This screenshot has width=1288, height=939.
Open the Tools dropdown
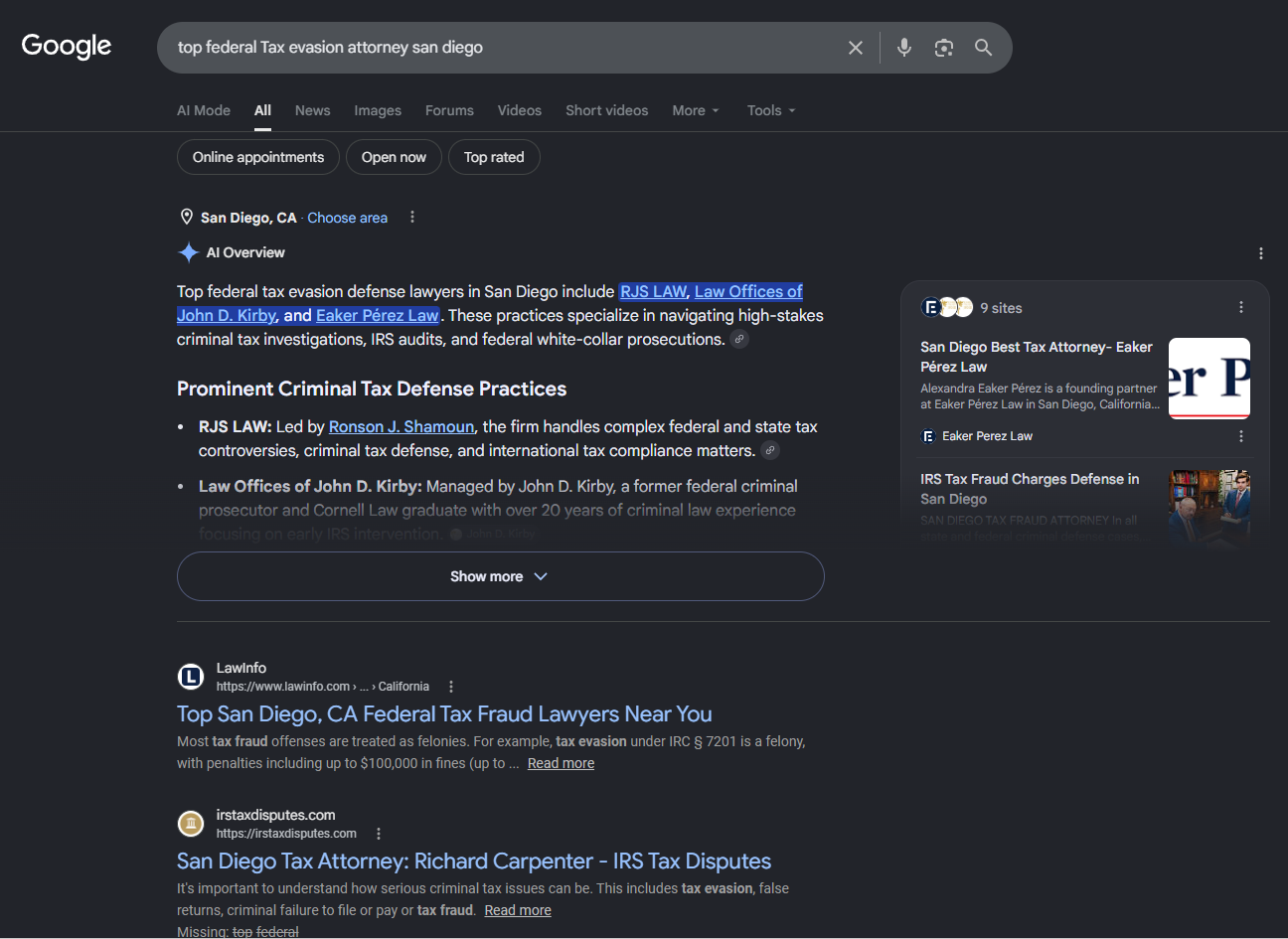tap(771, 110)
